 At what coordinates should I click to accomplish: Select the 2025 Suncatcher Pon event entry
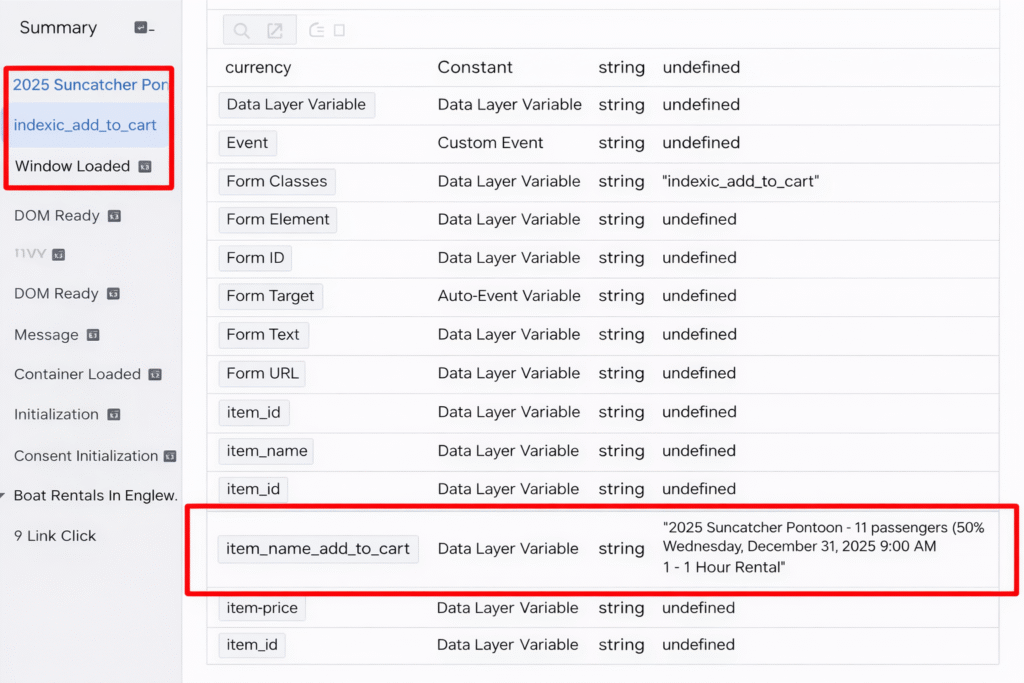[x=89, y=84]
